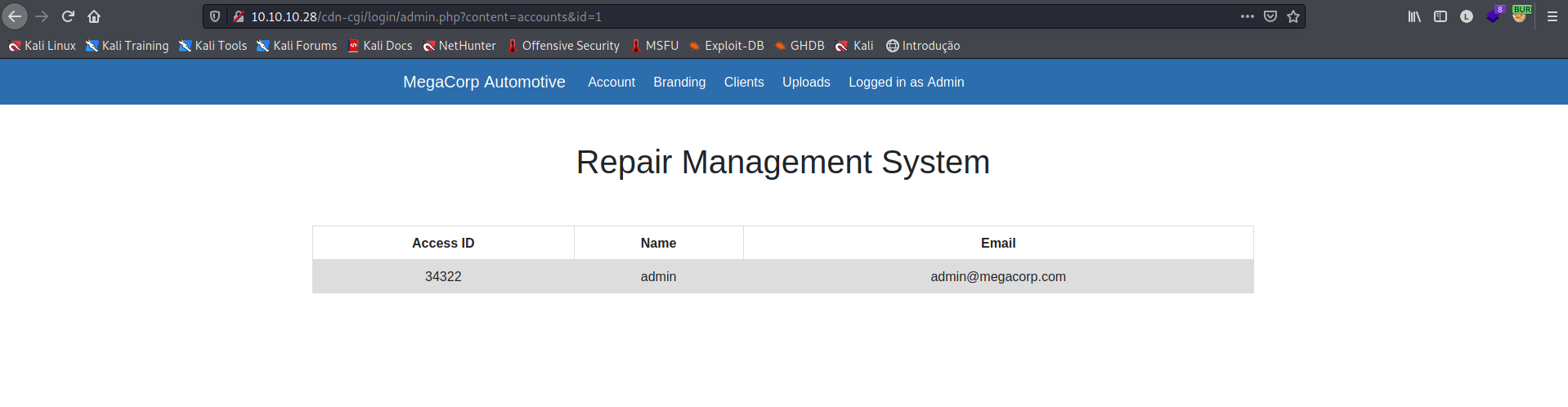Open the Exploit-DB bookmark
This screenshot has height=407, width=1568.
(x=726, y=46)
